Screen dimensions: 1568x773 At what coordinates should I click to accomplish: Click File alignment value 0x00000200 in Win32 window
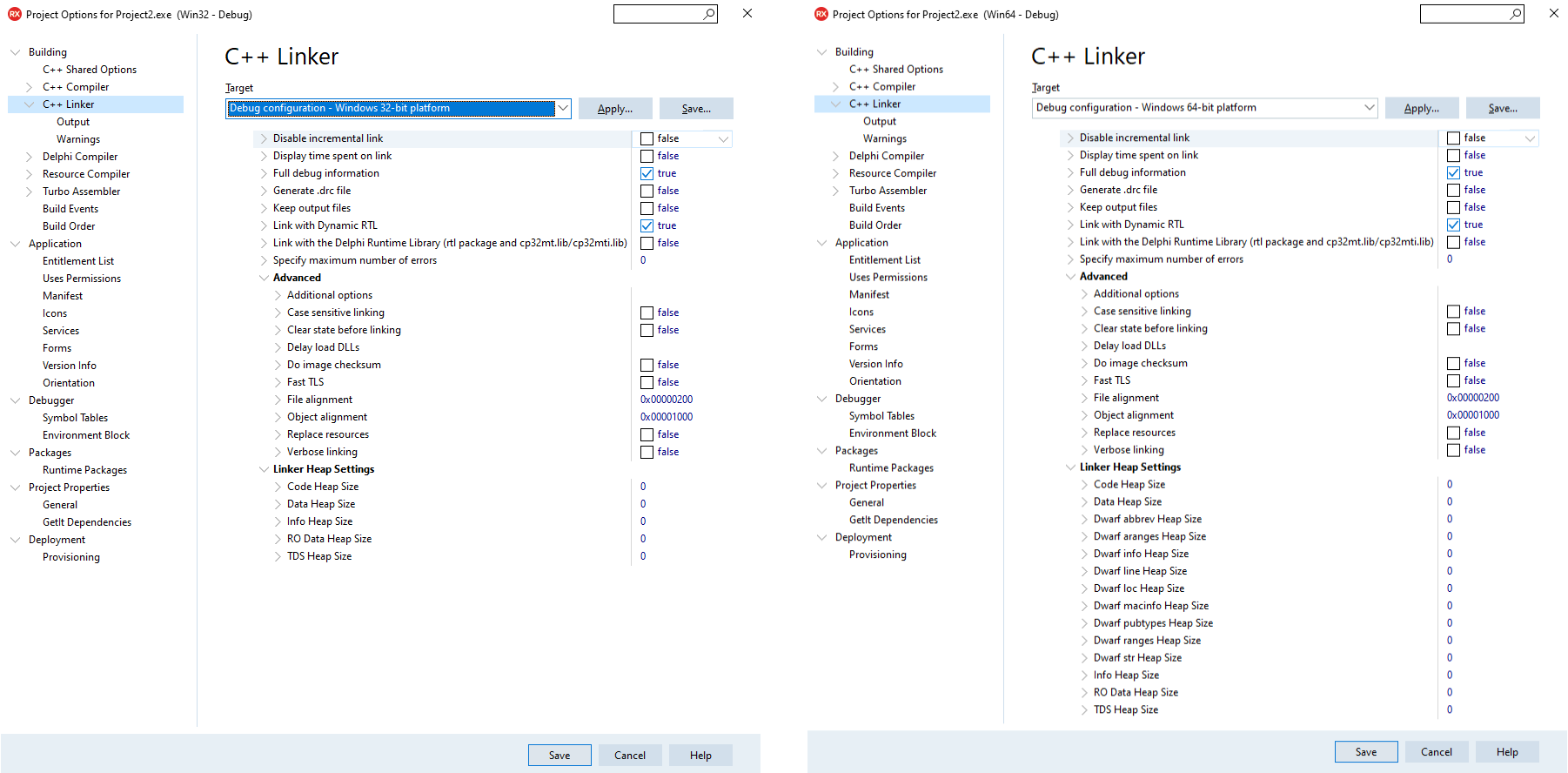tap(667, 400)
